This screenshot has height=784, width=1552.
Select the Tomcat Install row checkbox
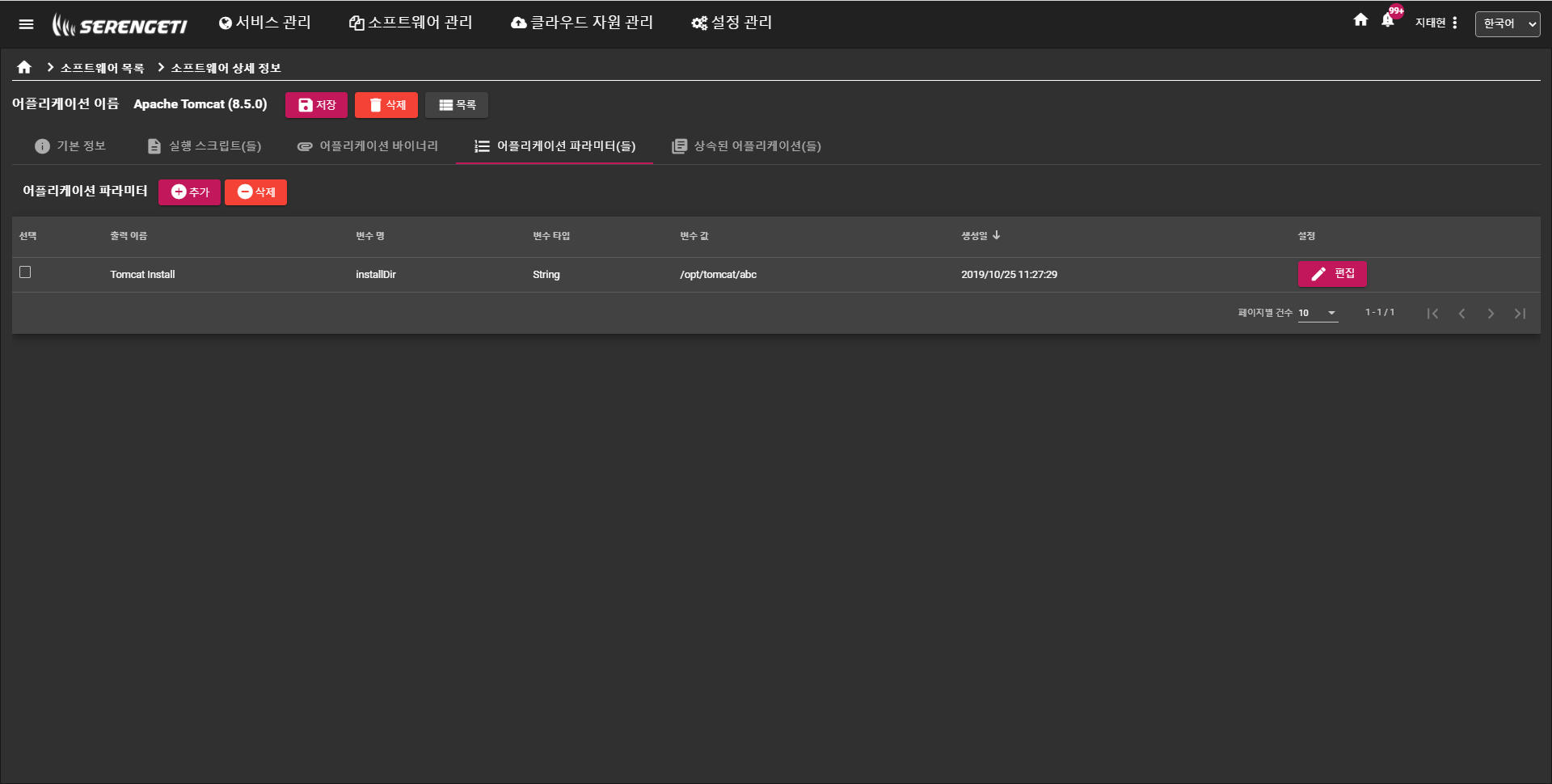pos(25,272)
